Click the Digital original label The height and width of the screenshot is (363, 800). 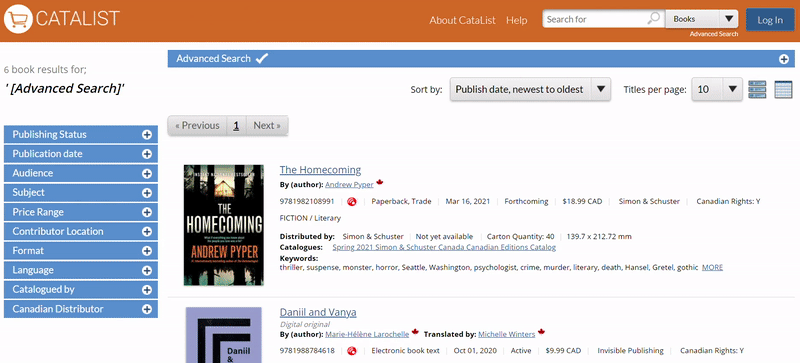tap(305, 324)
